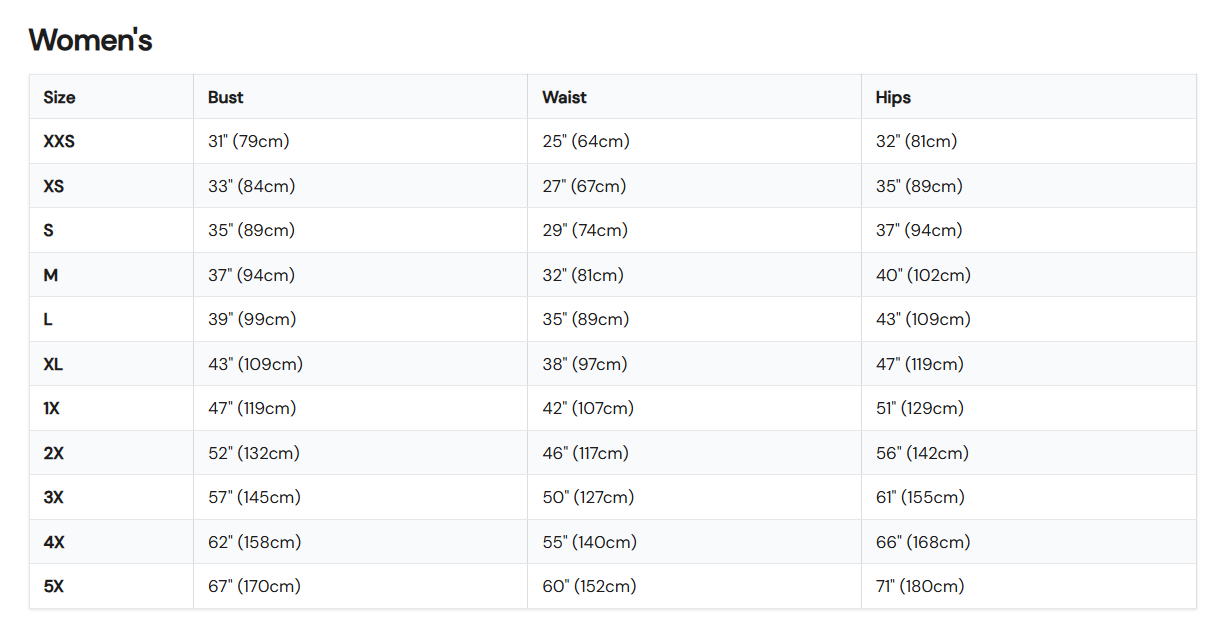
Task: Select the XXS size row label
Action: [59, 142]
